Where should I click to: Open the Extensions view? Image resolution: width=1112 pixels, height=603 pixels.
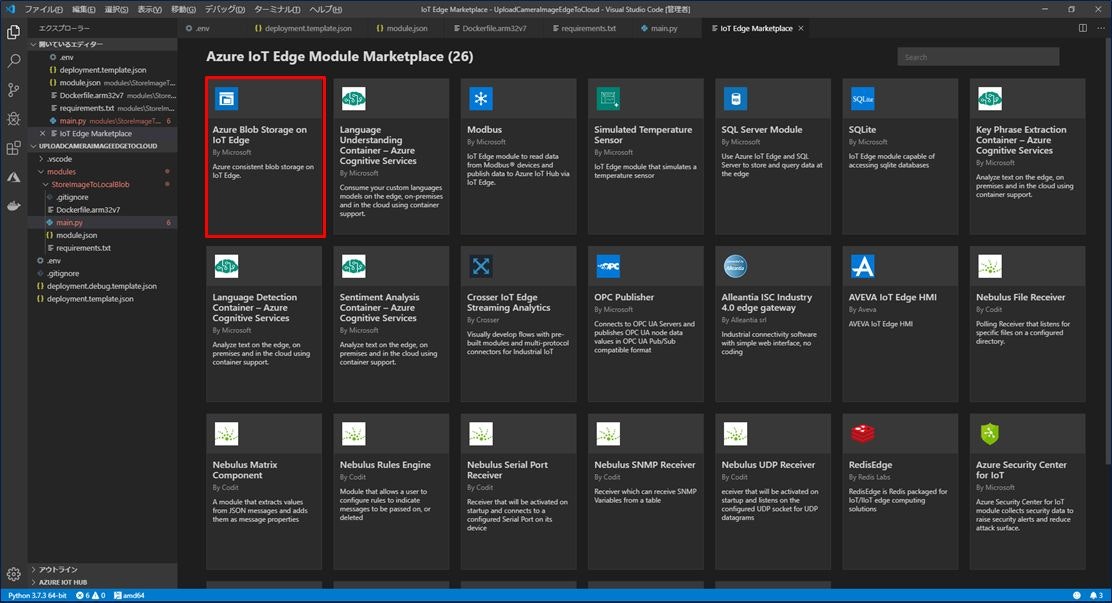click(x=13, y=147)
